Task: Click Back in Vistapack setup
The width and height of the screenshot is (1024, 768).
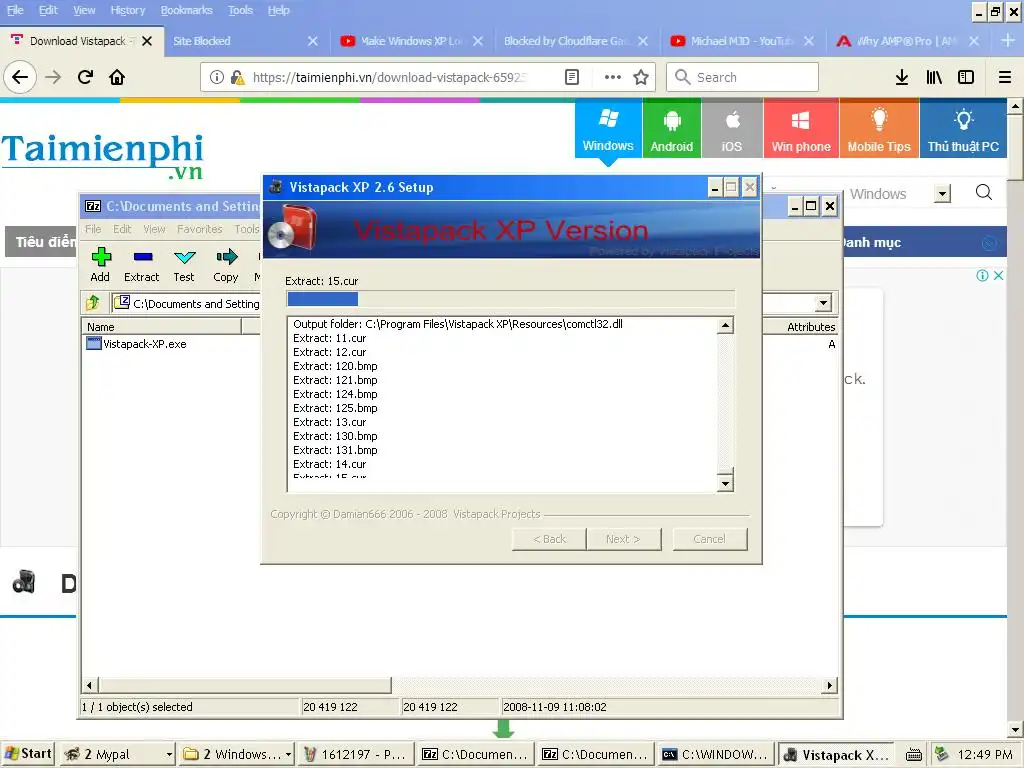Action: 549,539
